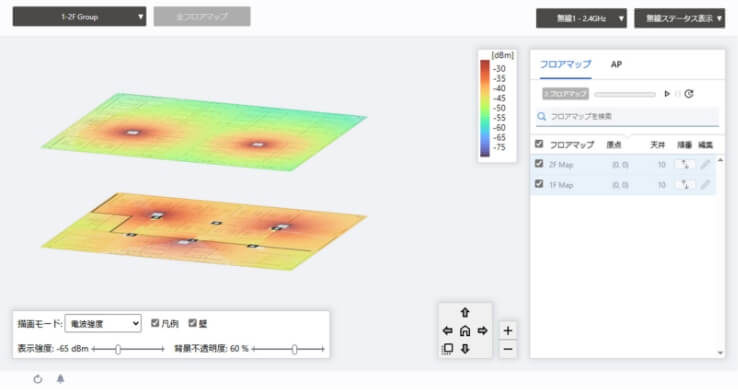Zoom out with the minus button
Screen dimensions: 738x390
[x=507, y=349]
